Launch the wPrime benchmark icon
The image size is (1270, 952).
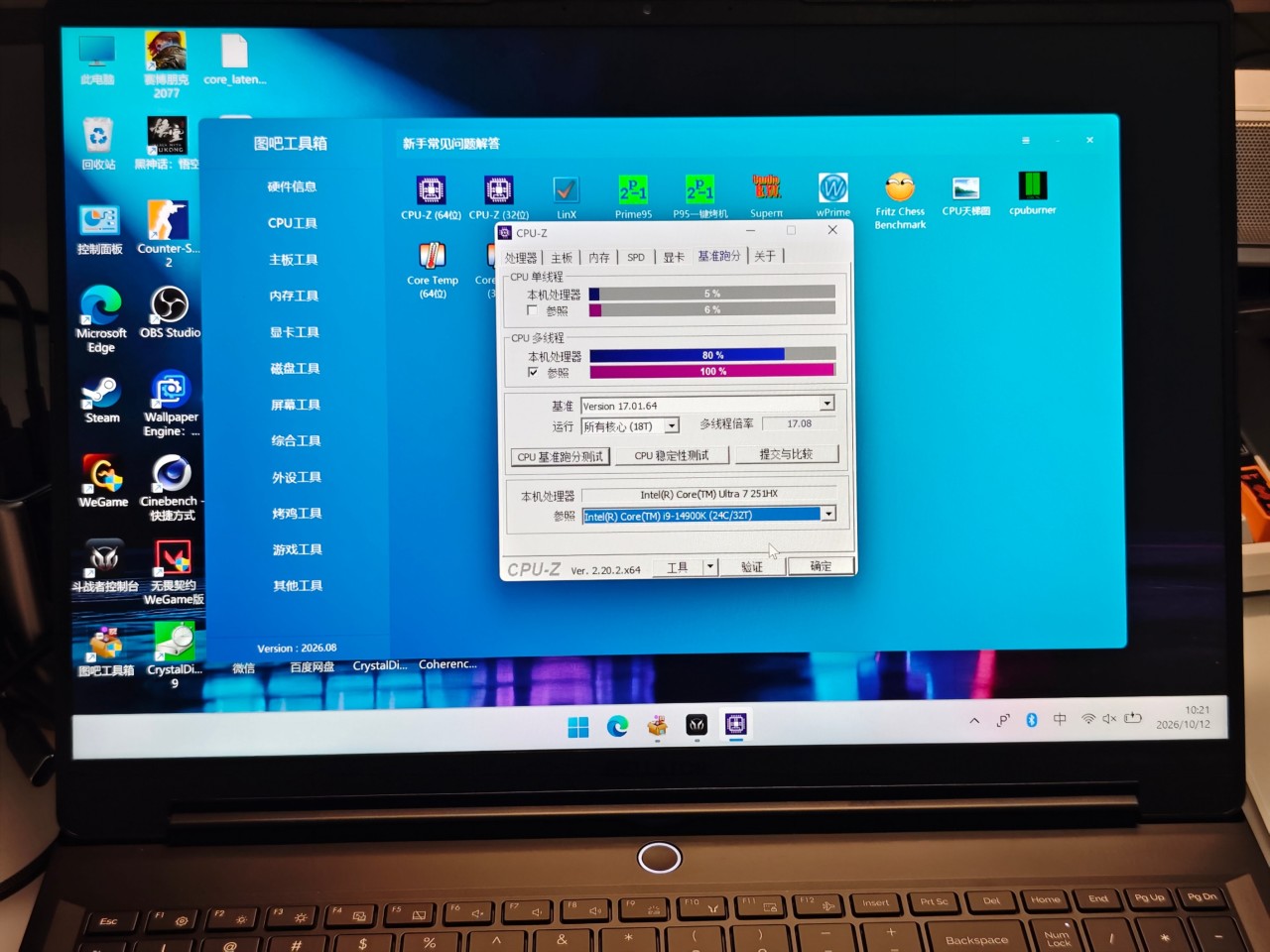[x=833, y=194]
